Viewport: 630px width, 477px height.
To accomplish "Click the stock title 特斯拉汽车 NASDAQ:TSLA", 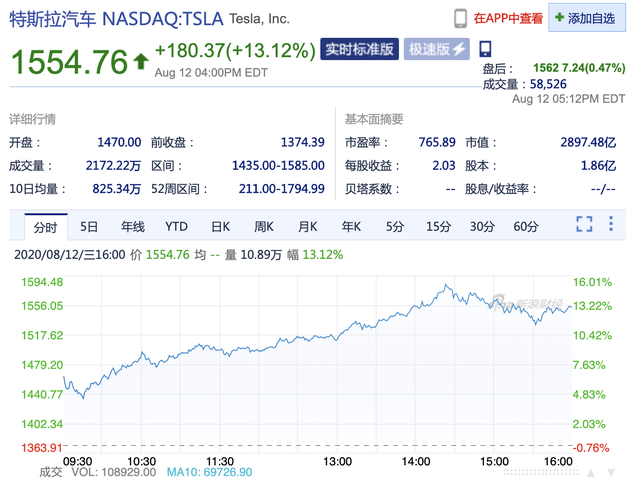I will (116, 19).
